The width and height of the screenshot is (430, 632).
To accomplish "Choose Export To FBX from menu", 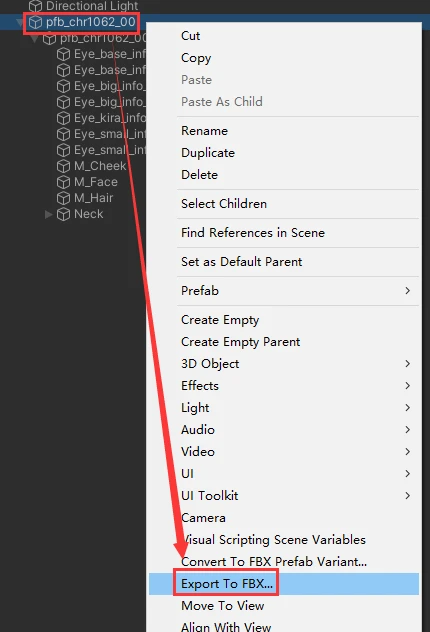I will coord(227,584).
